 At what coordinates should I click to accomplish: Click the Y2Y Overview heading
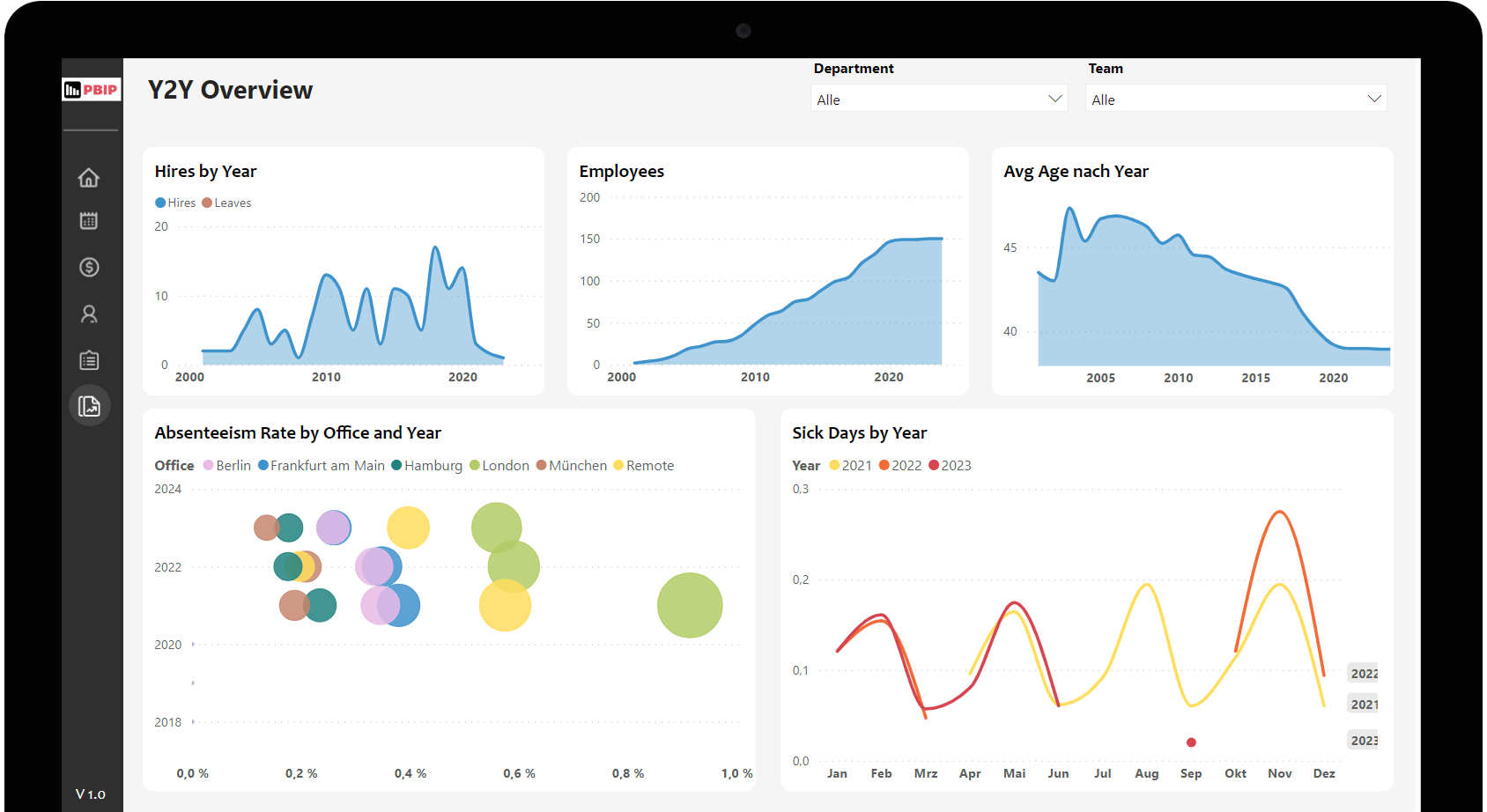231,90
